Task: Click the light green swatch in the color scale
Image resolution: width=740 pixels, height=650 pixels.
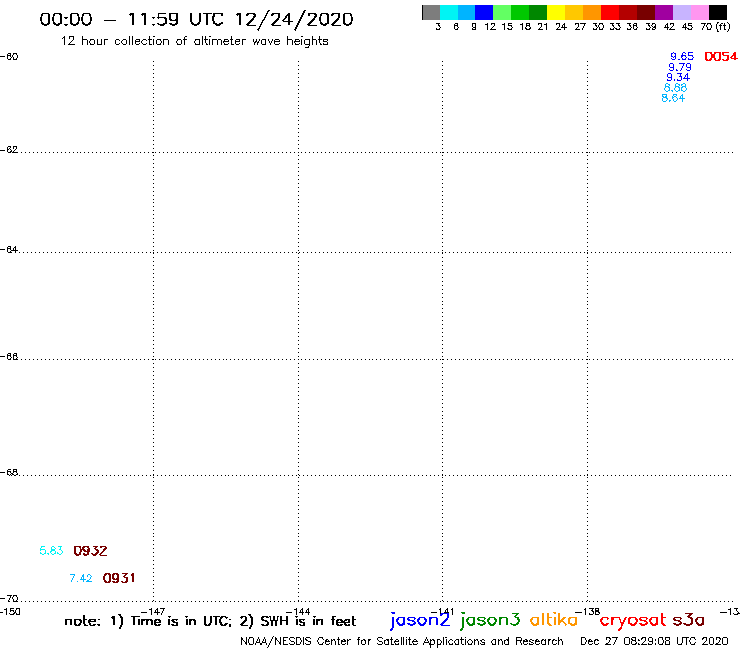Action: click(x=502, y=13)
